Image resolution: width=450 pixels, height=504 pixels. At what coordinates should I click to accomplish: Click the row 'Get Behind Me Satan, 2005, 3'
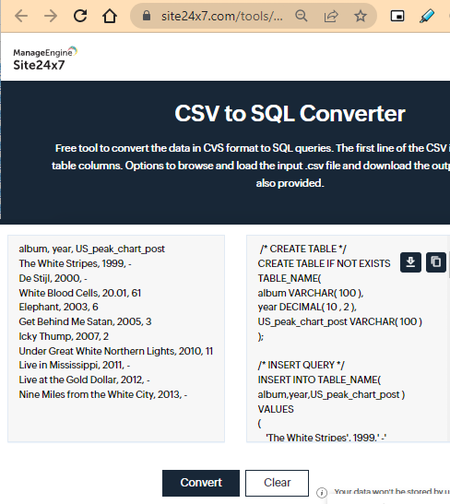[x=85, y=322]
